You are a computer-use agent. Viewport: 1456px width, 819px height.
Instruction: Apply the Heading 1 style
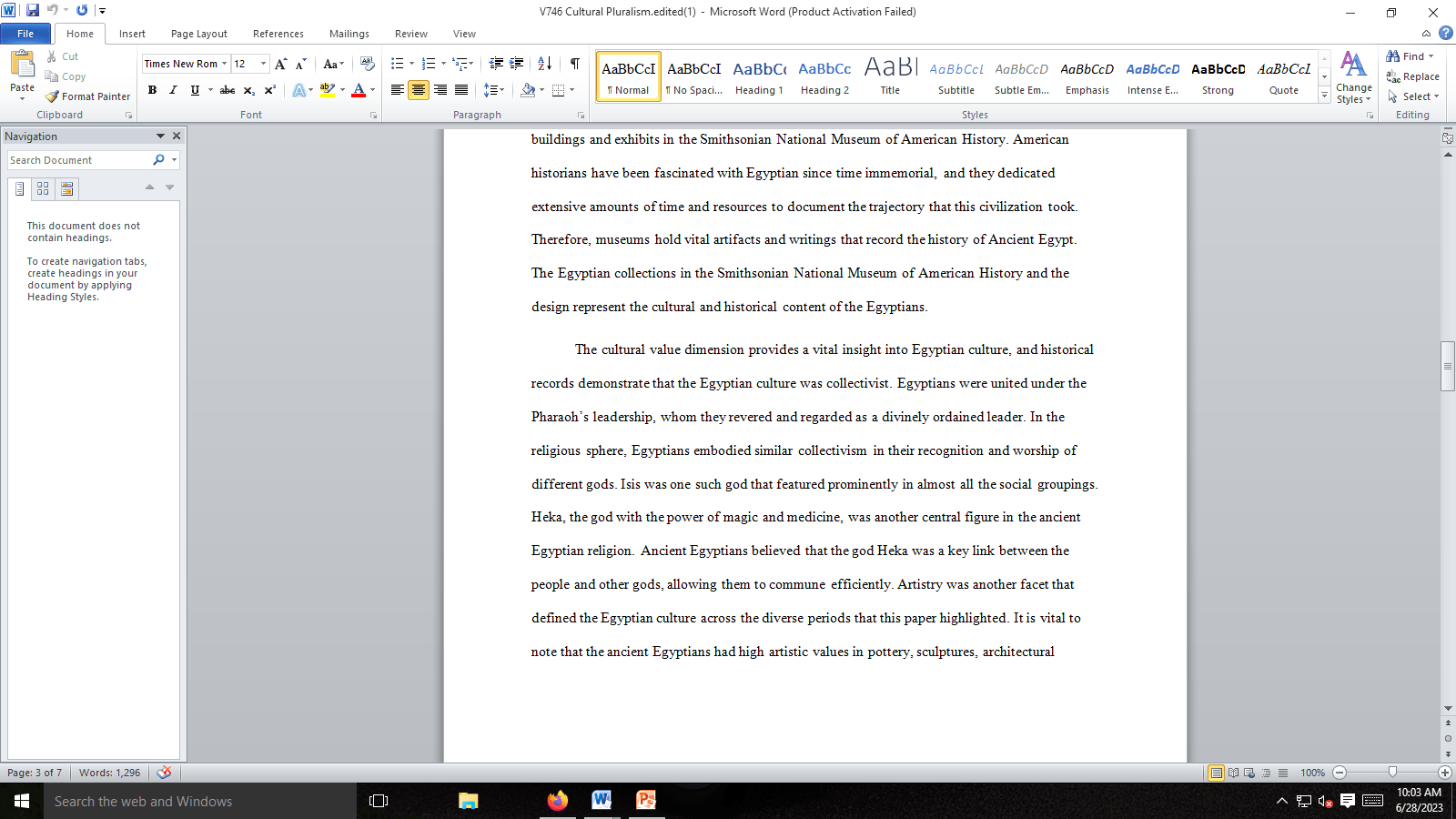(x=759, y=76)
